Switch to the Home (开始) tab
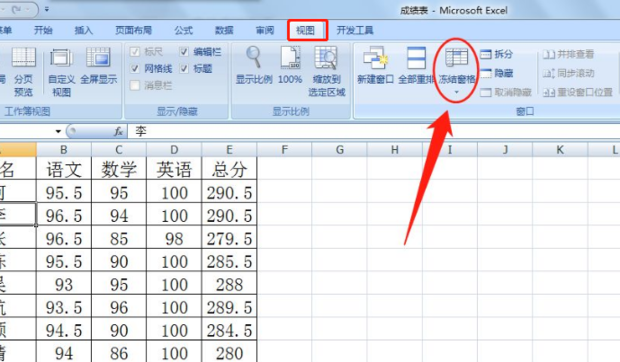Viewport: 620px width, 362px height. pyautogui.click(x=43, y=30)
